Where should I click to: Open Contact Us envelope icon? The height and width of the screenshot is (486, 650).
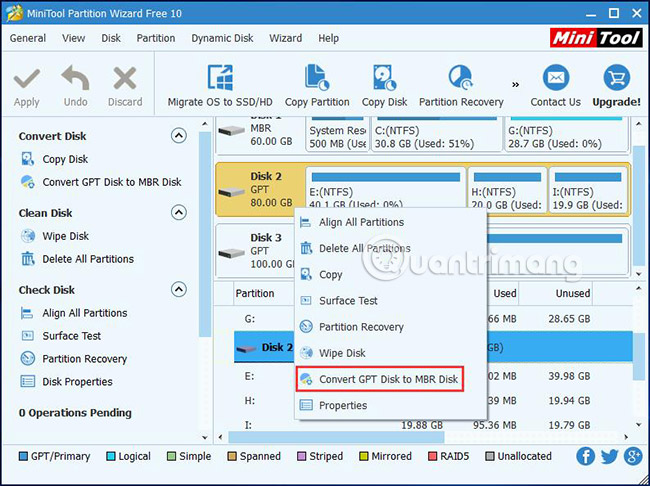555,78
